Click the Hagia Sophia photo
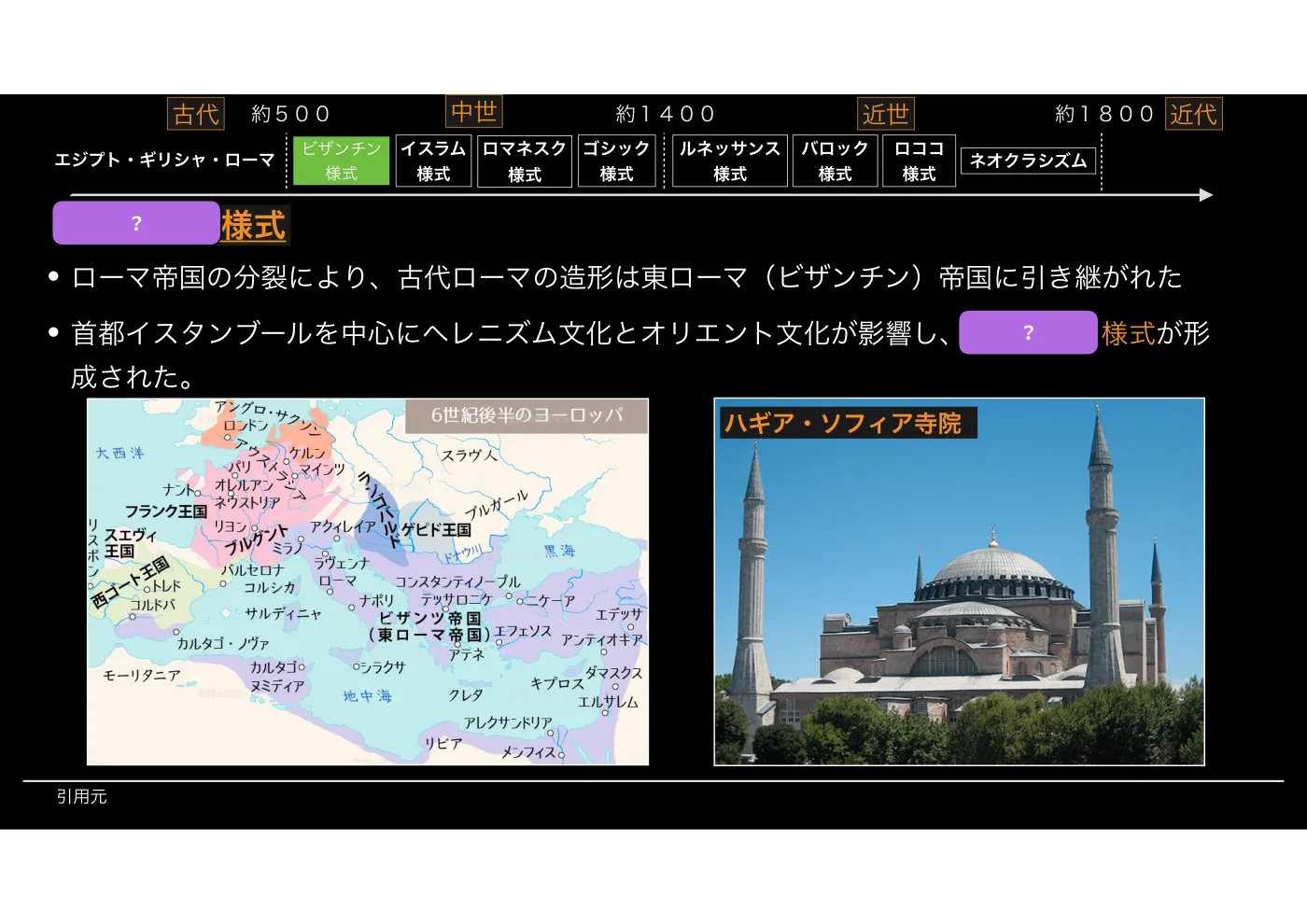 point(960,582)
